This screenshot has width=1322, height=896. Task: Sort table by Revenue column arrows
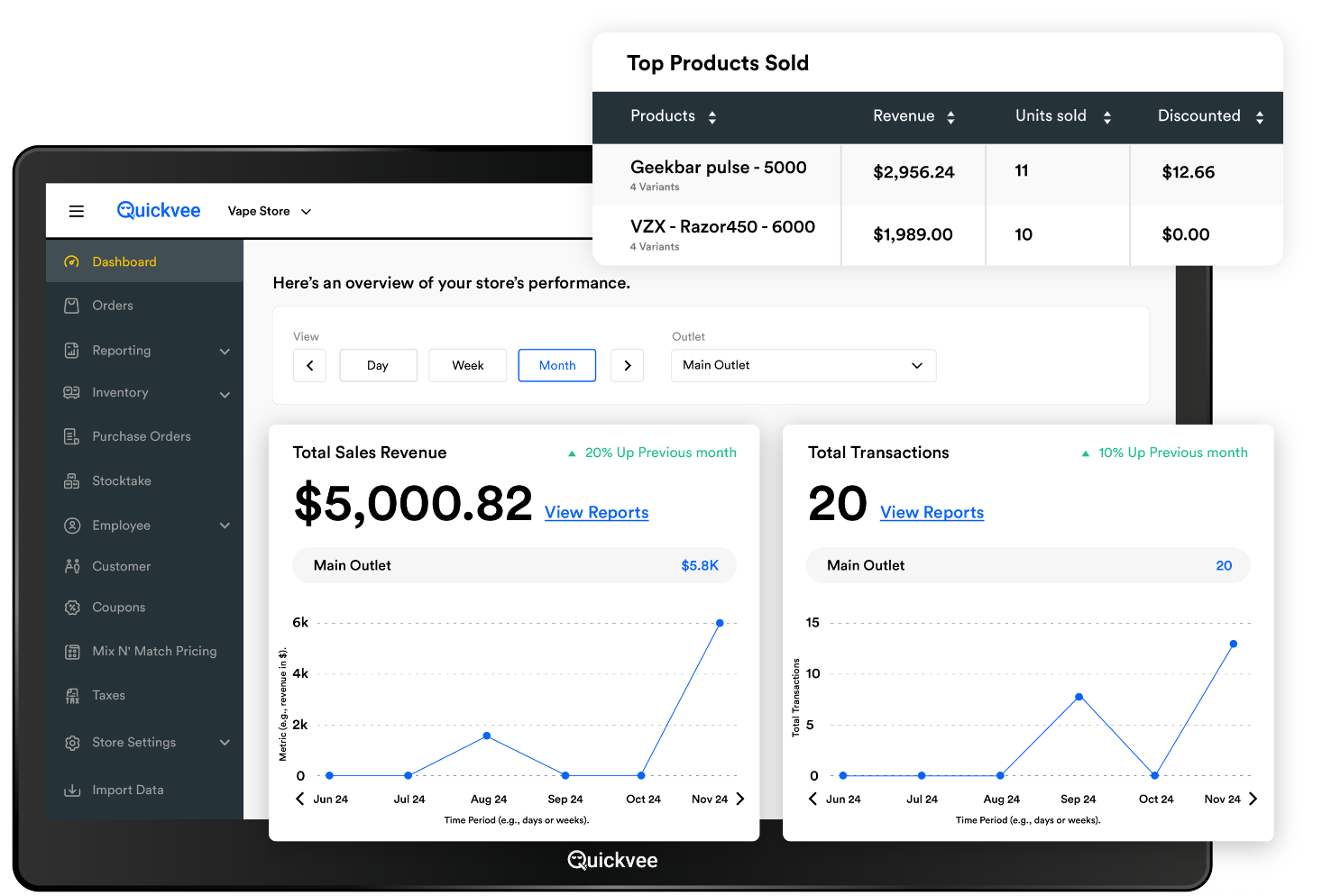point(950,117)
